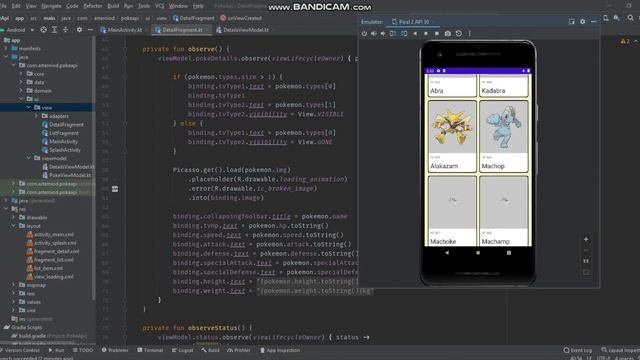The width and height of the screenshot is (640, 360).
Task: Open Emulator window display mode icon
Action: tap(571, 22)
